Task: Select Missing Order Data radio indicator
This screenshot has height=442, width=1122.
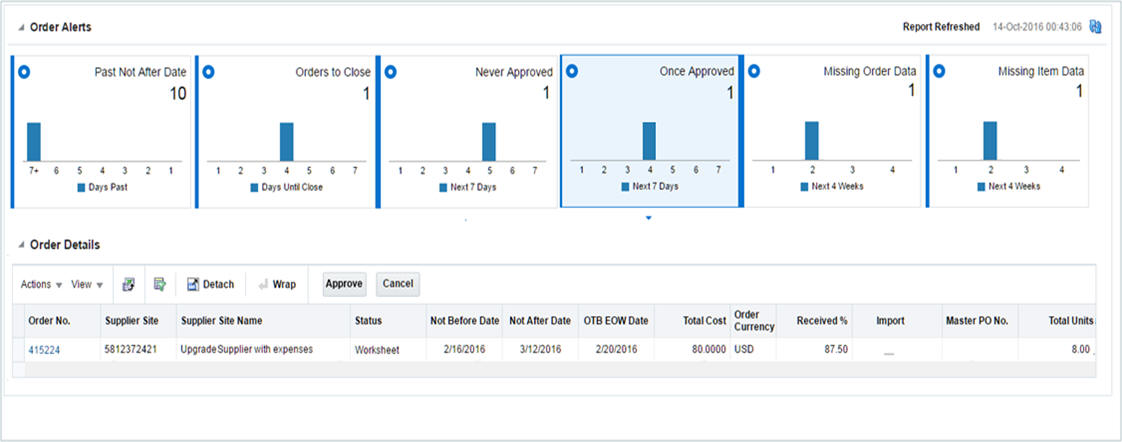Action: pyautogui.click(x=753, y=72)
